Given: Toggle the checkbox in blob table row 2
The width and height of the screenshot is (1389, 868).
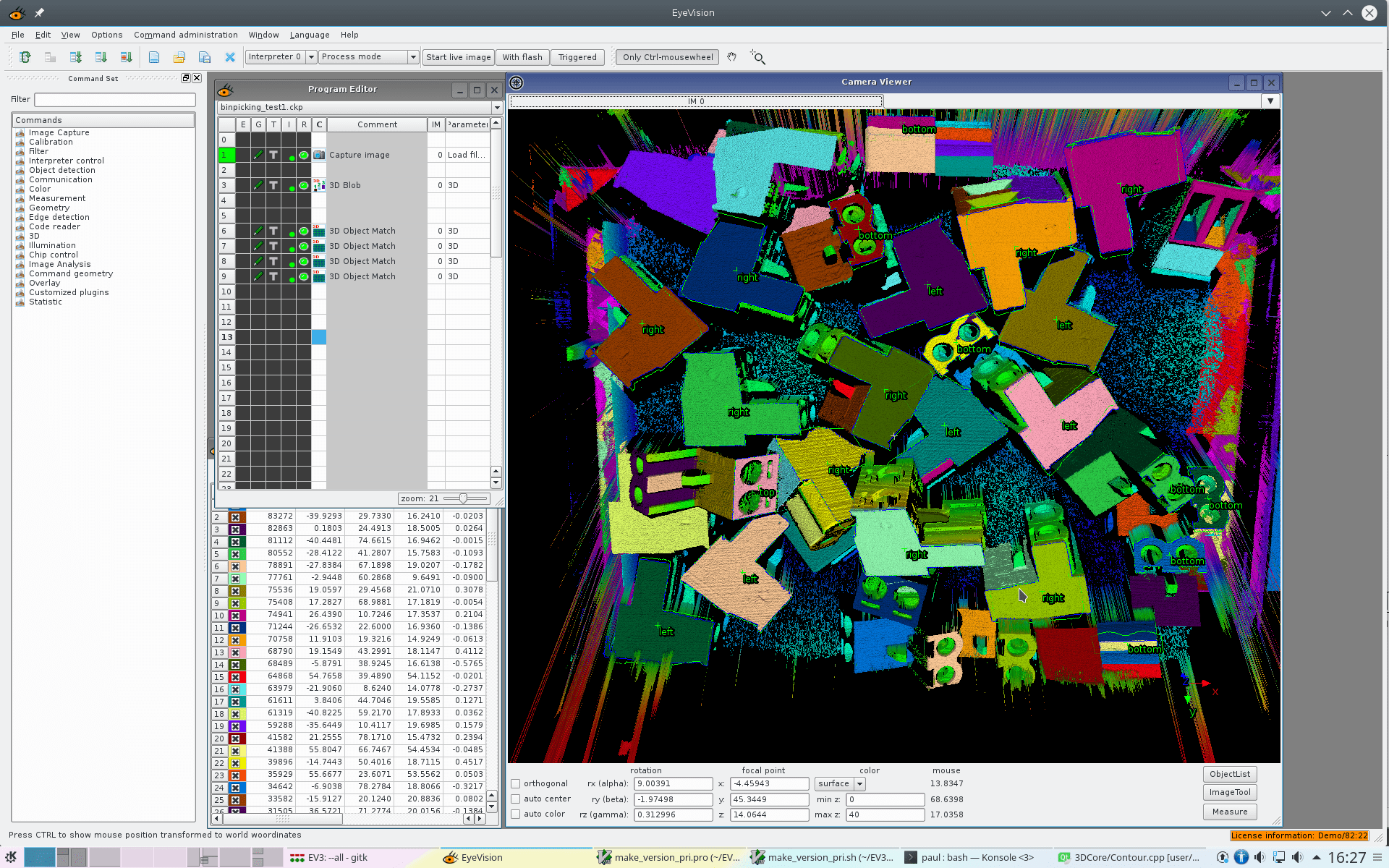Looking at the screenshot, I should (x=235, y=516).
